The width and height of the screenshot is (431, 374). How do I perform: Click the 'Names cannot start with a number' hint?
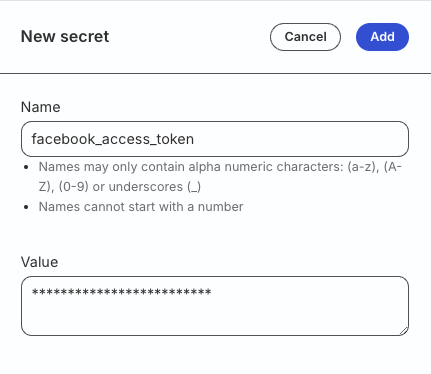[x=141, y=207]
